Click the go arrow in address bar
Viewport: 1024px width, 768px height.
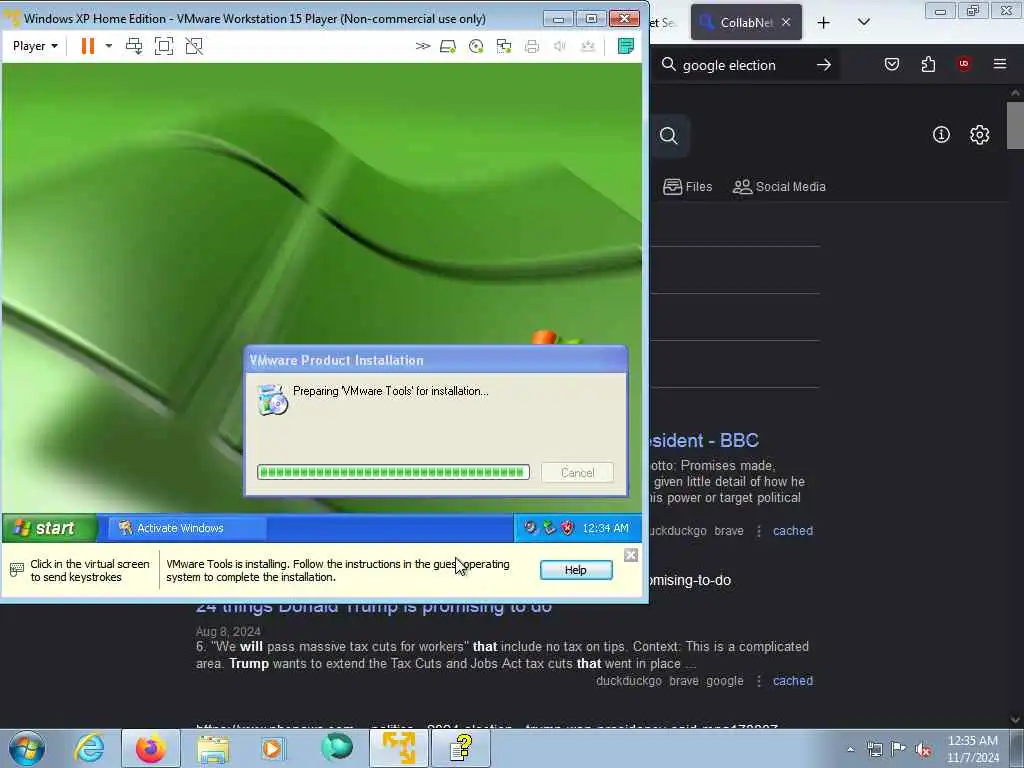click(824, 65)
